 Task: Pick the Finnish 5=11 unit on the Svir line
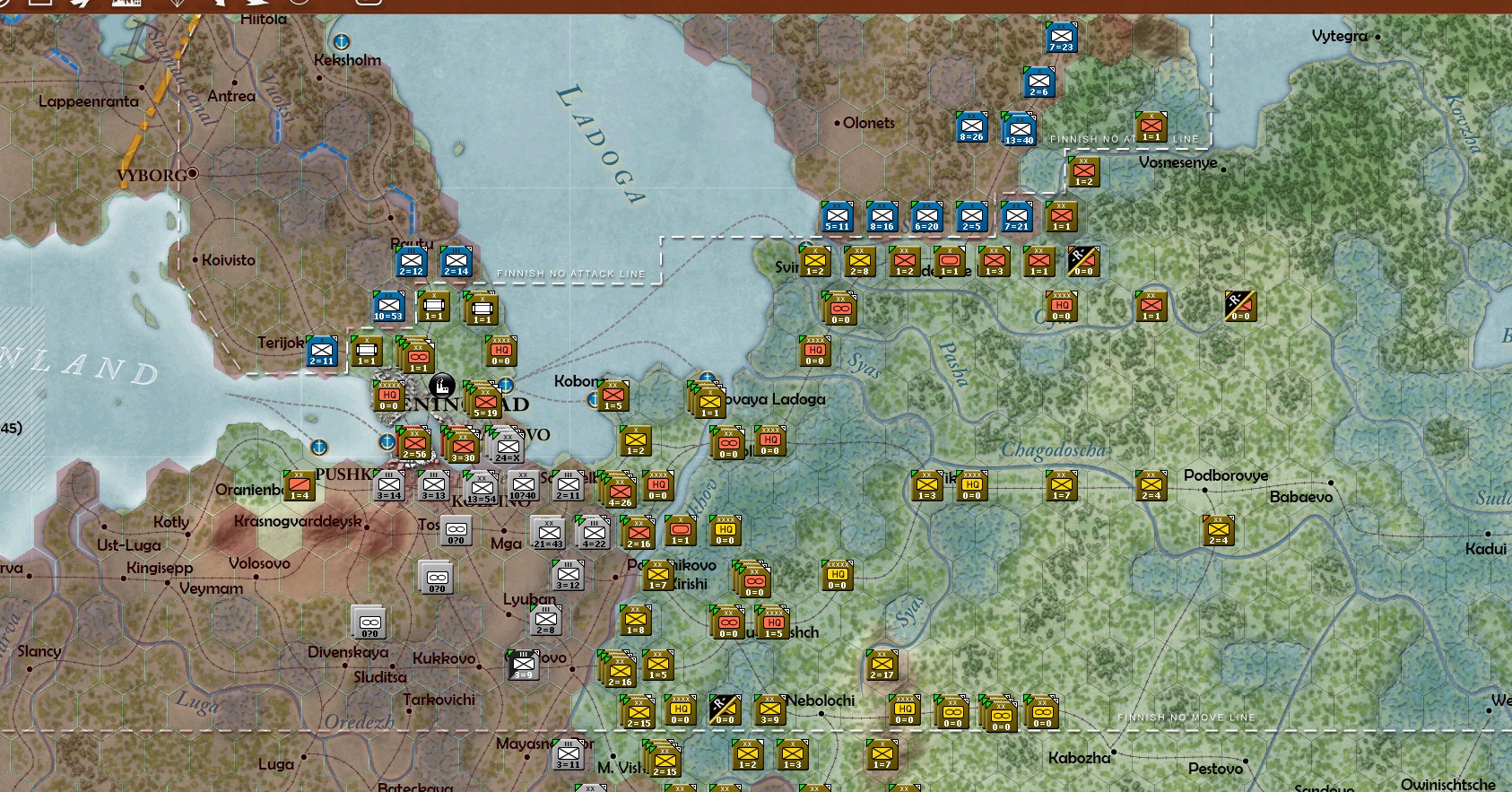[x=838, y=217]
